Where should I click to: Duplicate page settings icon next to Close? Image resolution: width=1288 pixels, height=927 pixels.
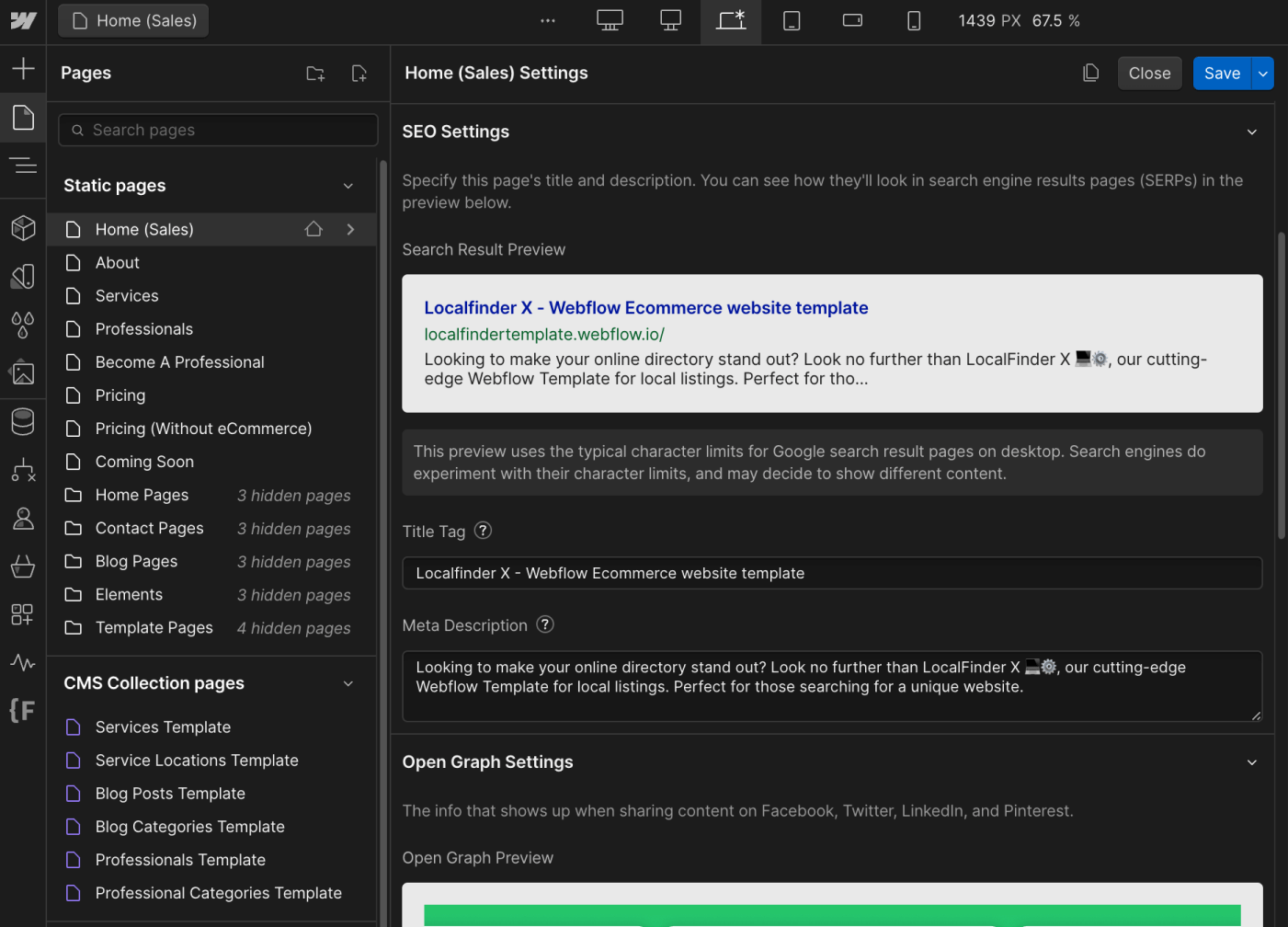pos(1091,73)
